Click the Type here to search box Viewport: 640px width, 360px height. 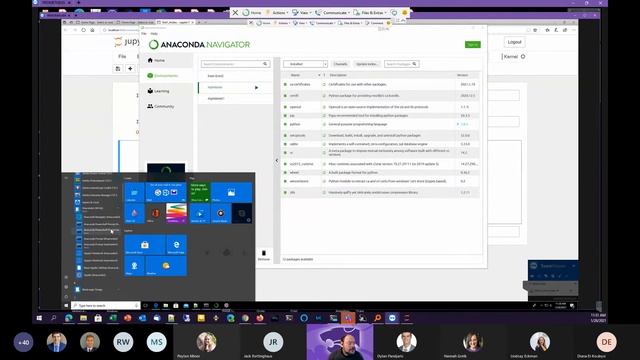point(105,305)
